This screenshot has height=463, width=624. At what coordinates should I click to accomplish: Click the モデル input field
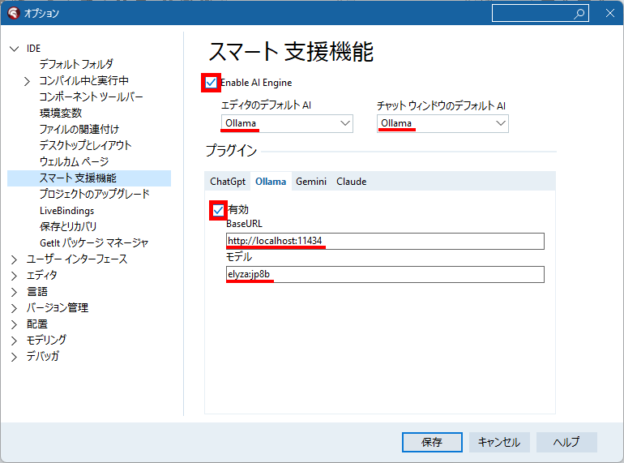pos(385,275)
